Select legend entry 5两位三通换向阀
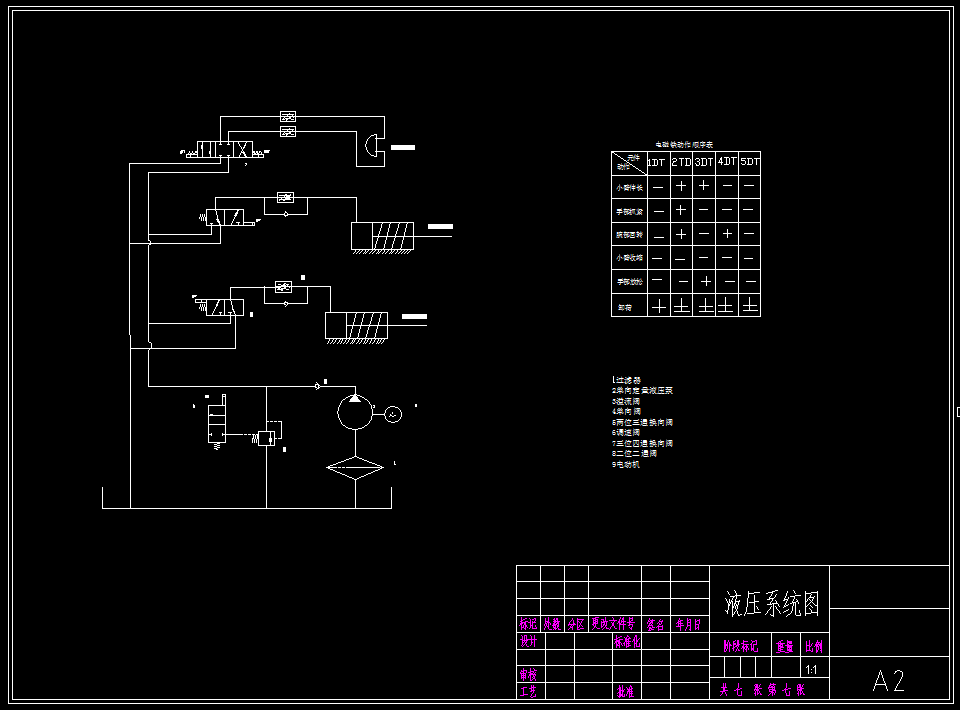This screenshot has height=710, width=960. tap(642, 422)
